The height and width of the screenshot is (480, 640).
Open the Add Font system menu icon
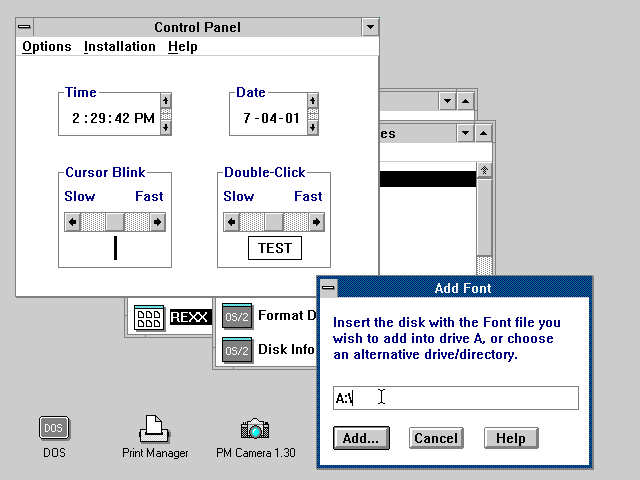tap(328, 288)
